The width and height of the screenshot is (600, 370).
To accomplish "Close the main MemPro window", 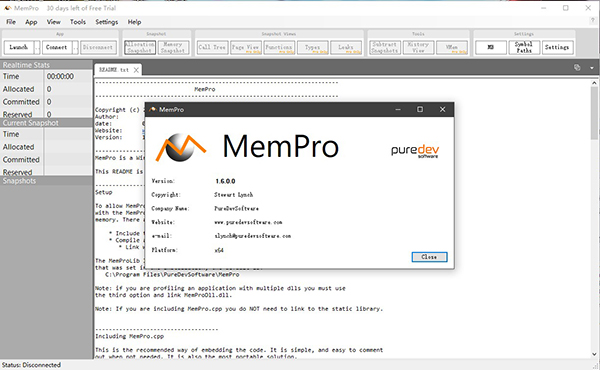I will point(588,8).
